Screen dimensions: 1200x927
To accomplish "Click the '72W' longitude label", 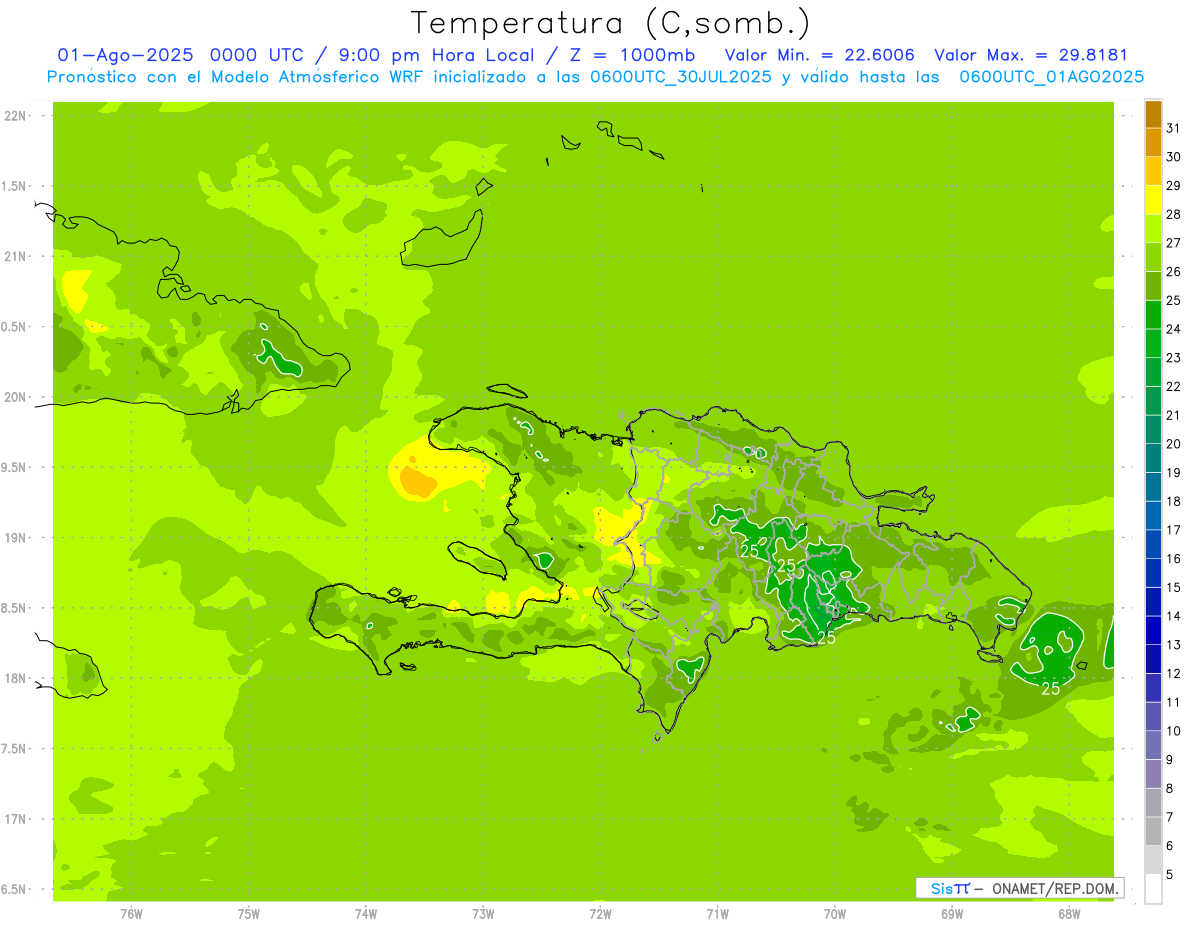I will pyautogui.click(x=600, y=914).
